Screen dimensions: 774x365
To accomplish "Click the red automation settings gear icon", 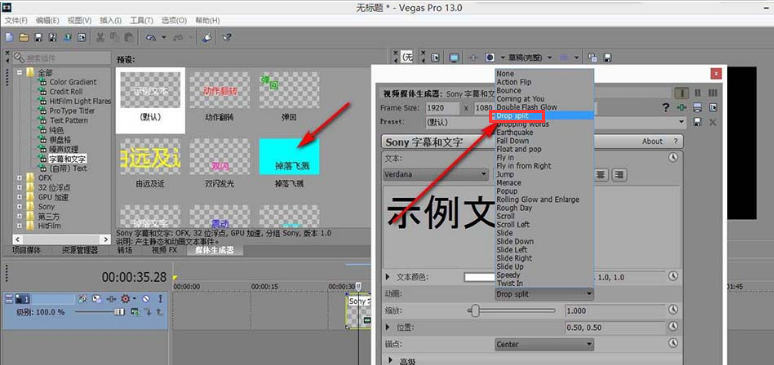I will tap(125, 299).
